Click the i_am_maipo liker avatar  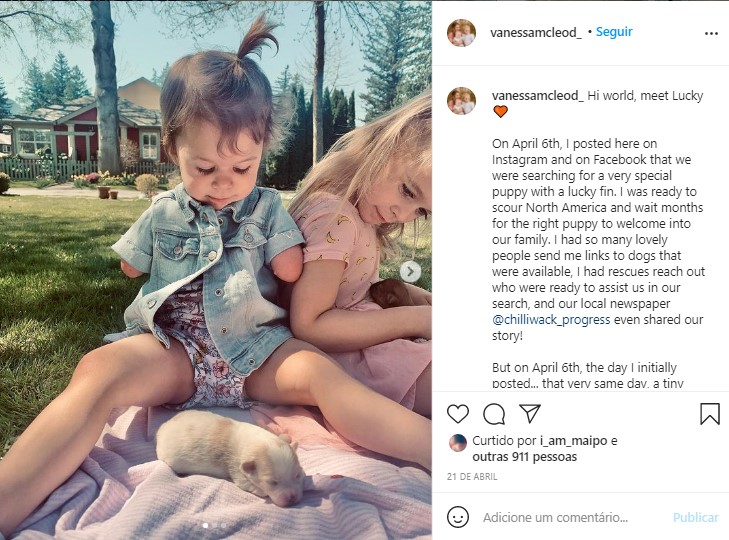[x=457, y=443]
